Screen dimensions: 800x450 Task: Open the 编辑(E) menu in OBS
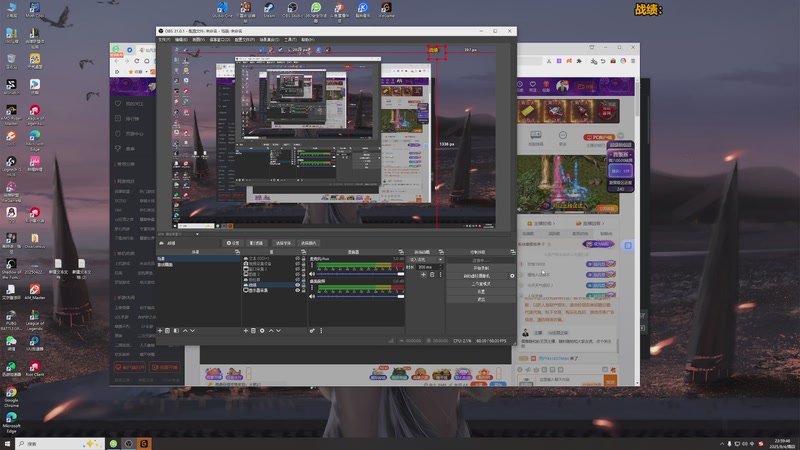181,39
